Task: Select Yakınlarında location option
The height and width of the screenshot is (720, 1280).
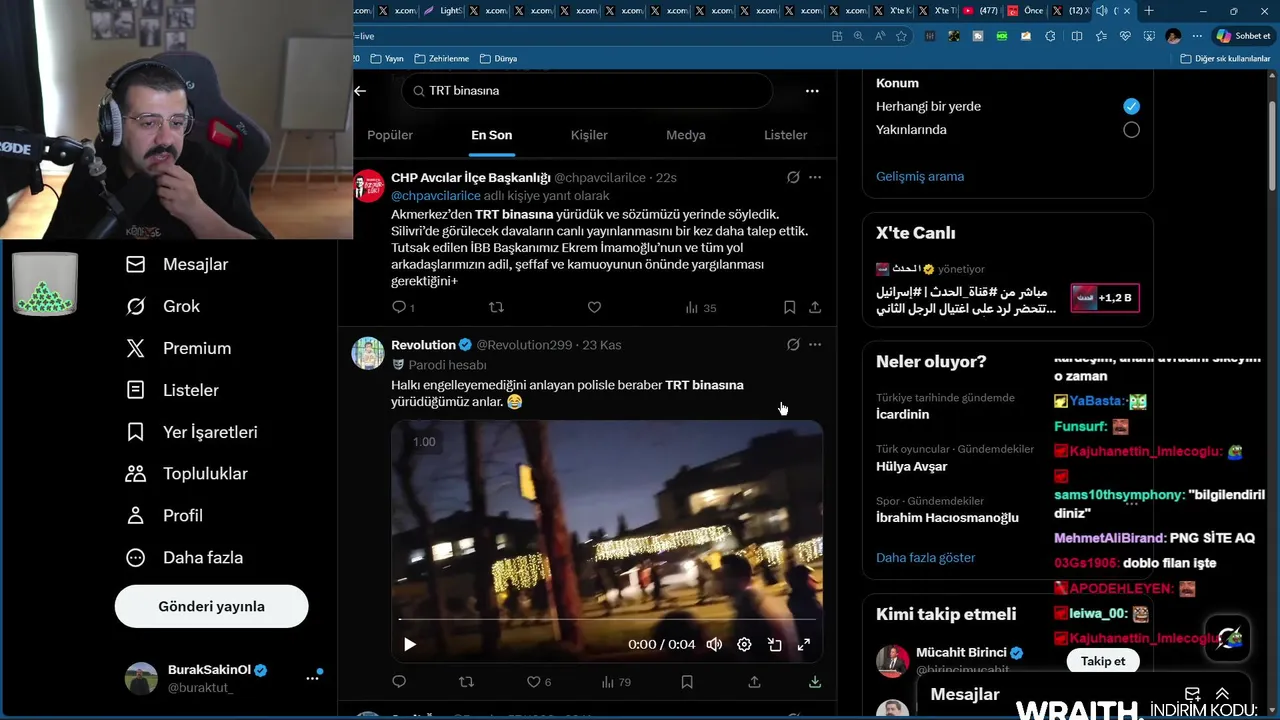Action: (x=1131, y=129)
